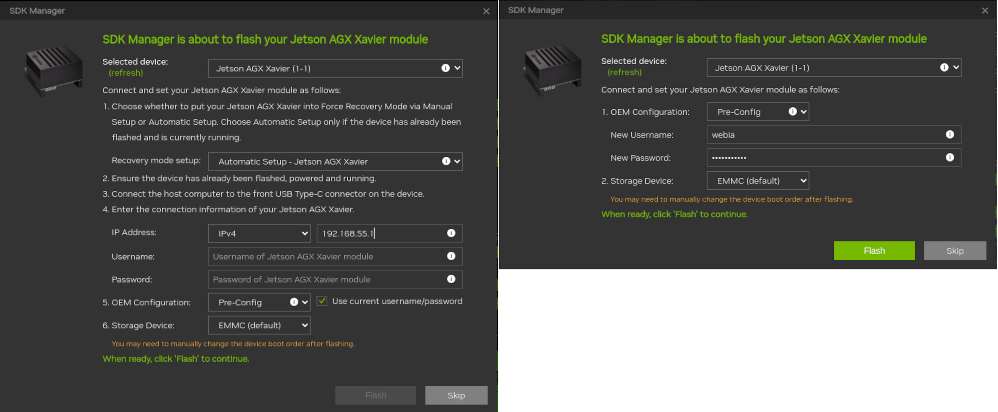Open right window OEM Configuration Pre-Config dropdown

(x=758, y=111)
